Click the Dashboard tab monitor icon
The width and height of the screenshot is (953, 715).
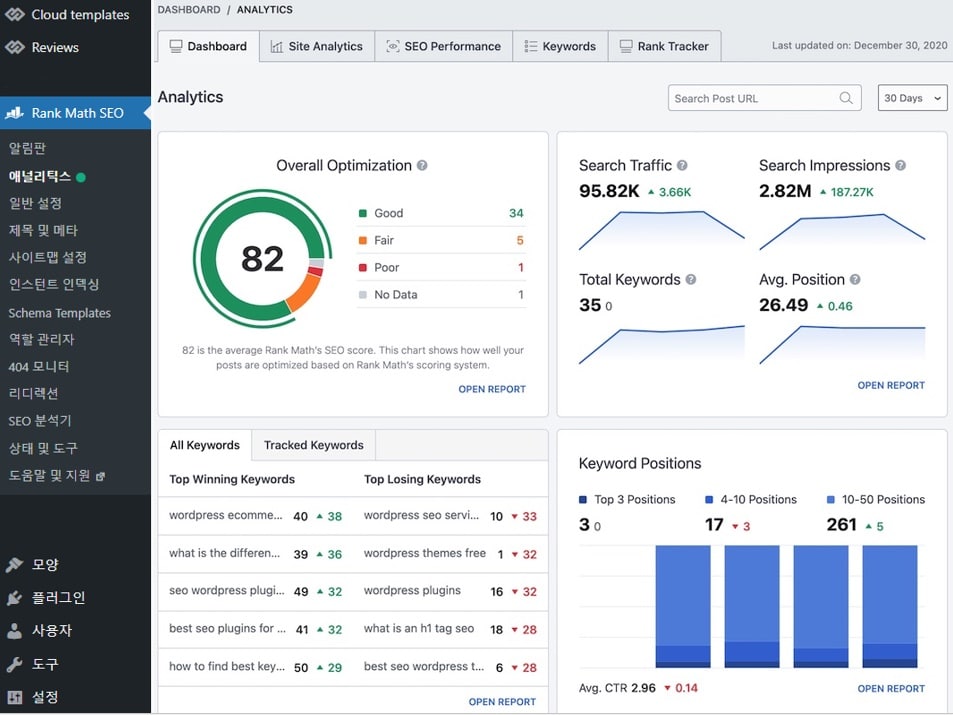(x=176, y=46)
